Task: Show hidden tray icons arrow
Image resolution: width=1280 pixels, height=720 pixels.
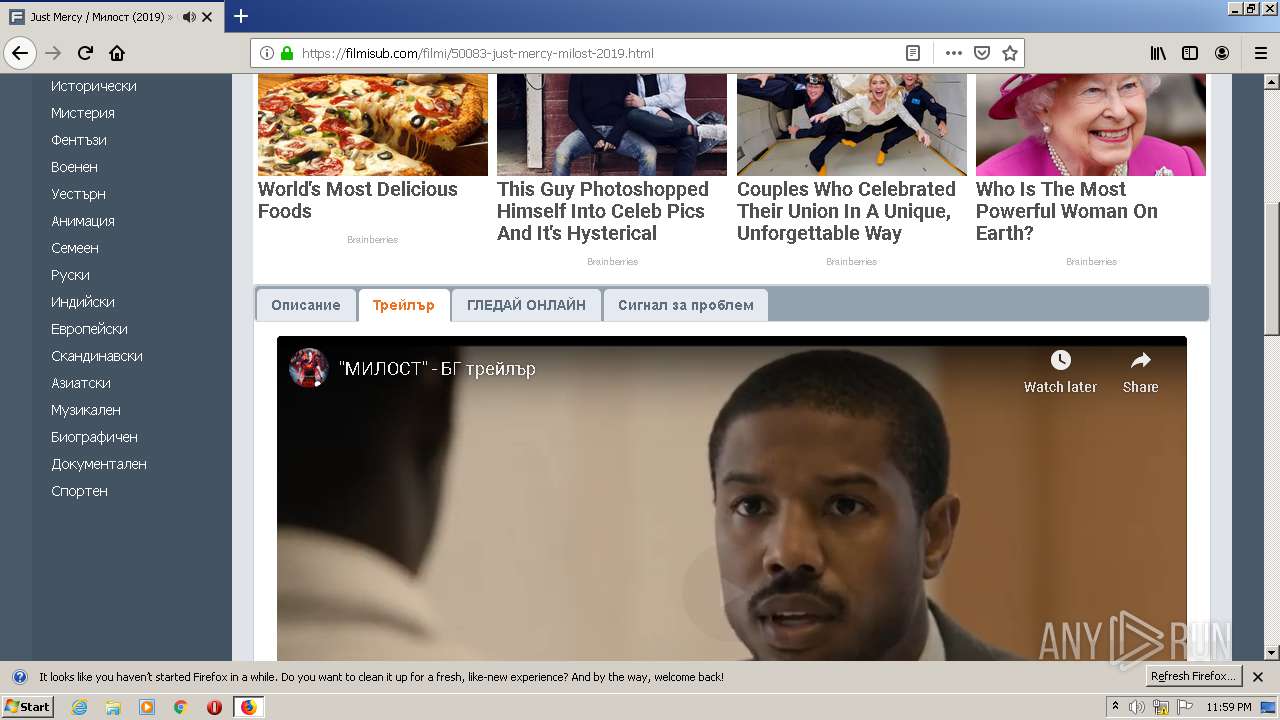Action: (1115, 707)
